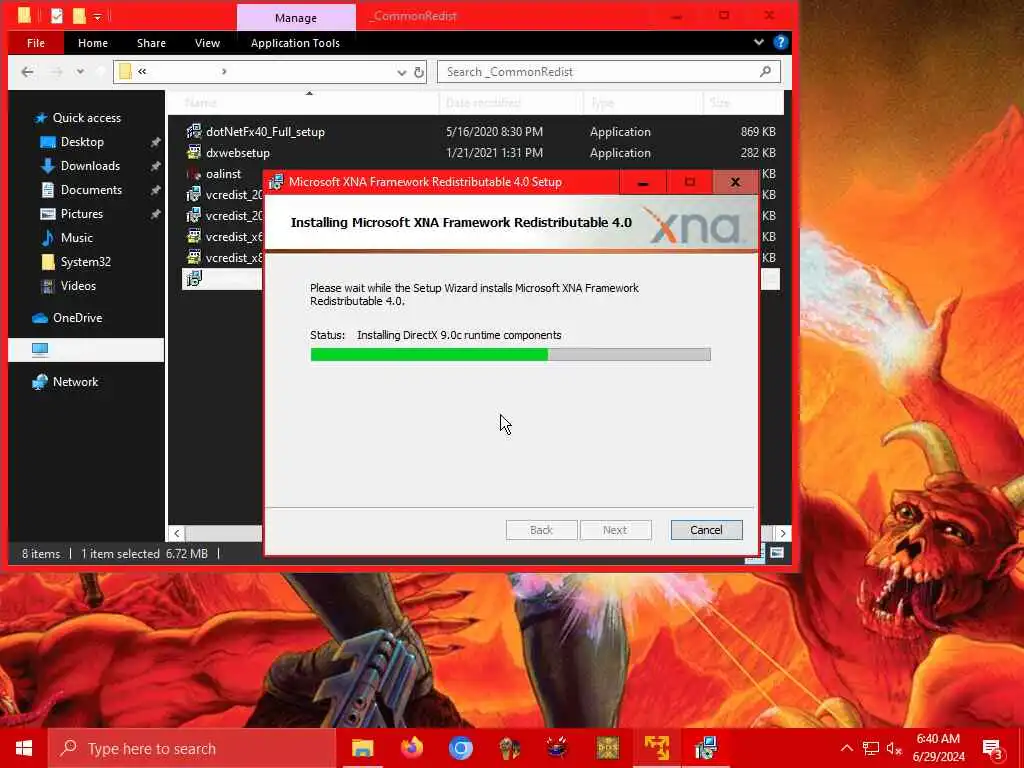1024x768 pixels.
Task: Open the View ribbon tab
Action: point(207,43)
